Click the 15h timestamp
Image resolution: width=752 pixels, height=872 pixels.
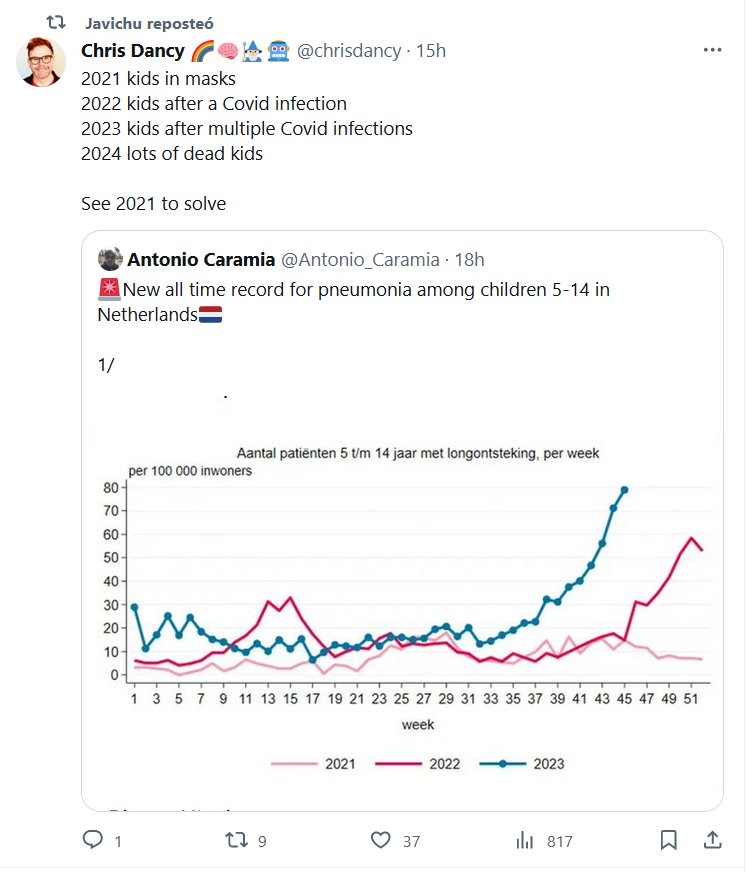pos(431,50)
